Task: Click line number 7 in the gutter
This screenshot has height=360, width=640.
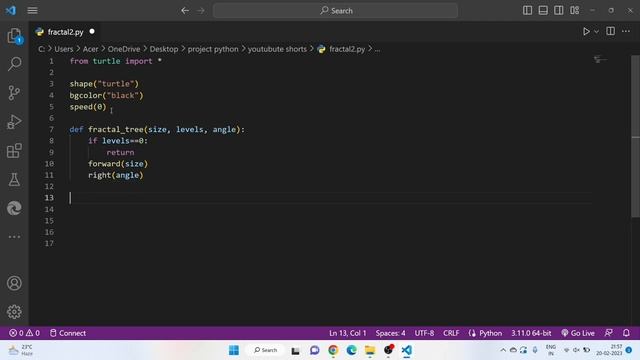Action: point(51,129)
